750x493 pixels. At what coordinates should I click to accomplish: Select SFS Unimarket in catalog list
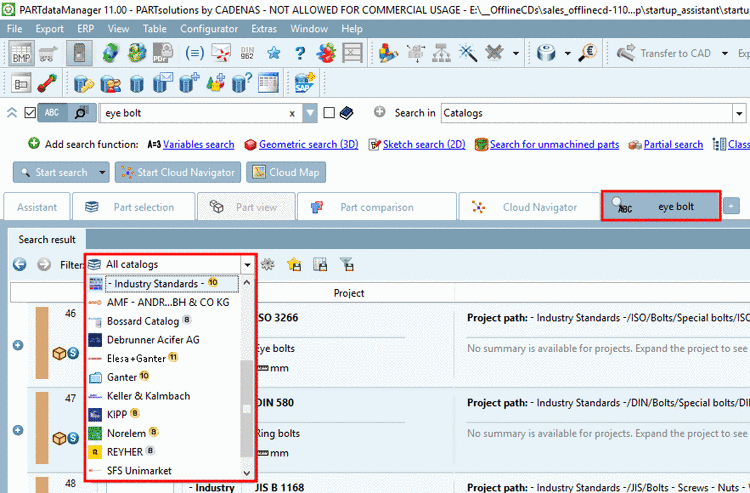pyautogui.click(x=163, y=471)
